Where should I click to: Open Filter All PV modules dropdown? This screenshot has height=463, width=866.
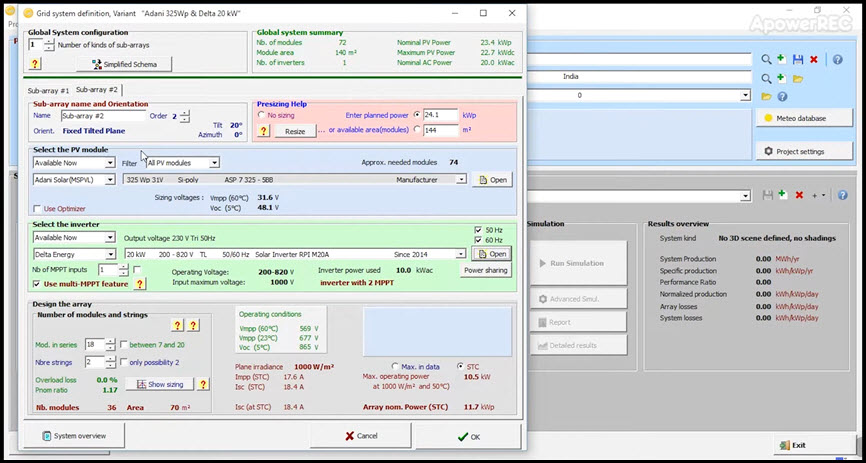pos(214,163)
